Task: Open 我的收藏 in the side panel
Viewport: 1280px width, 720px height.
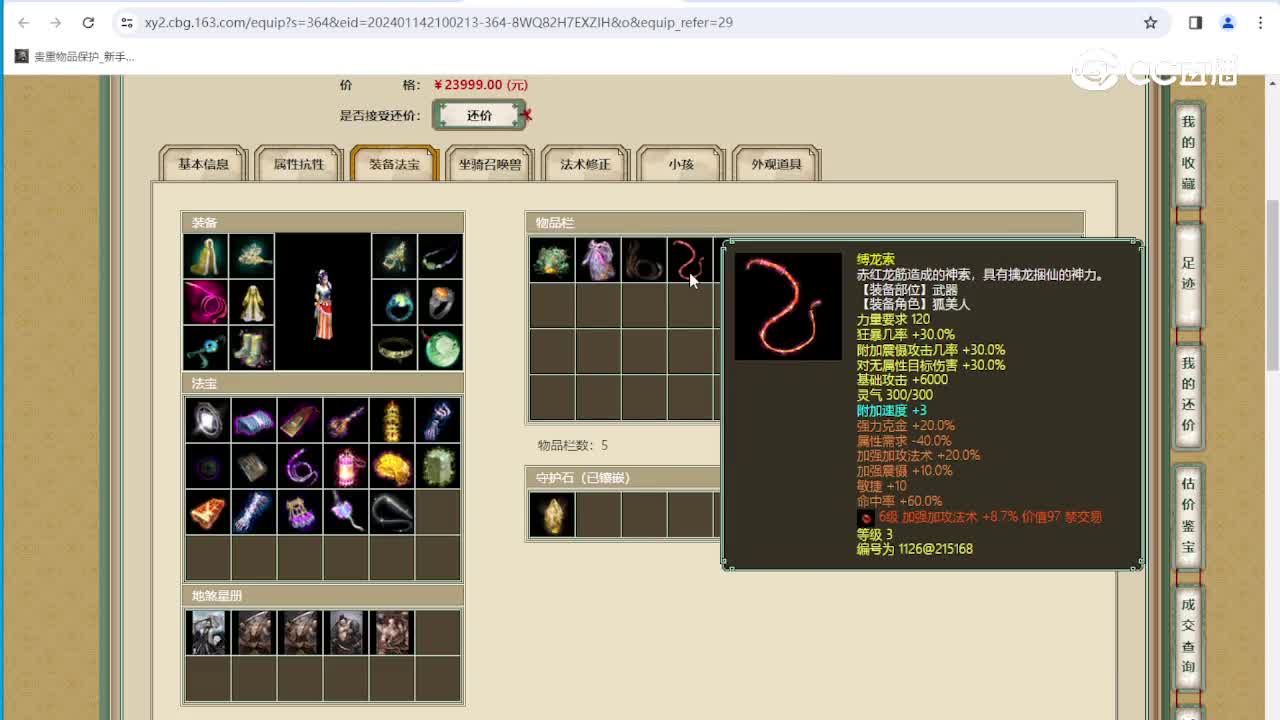Action: pyautogui.click(x=1188, y=153)
